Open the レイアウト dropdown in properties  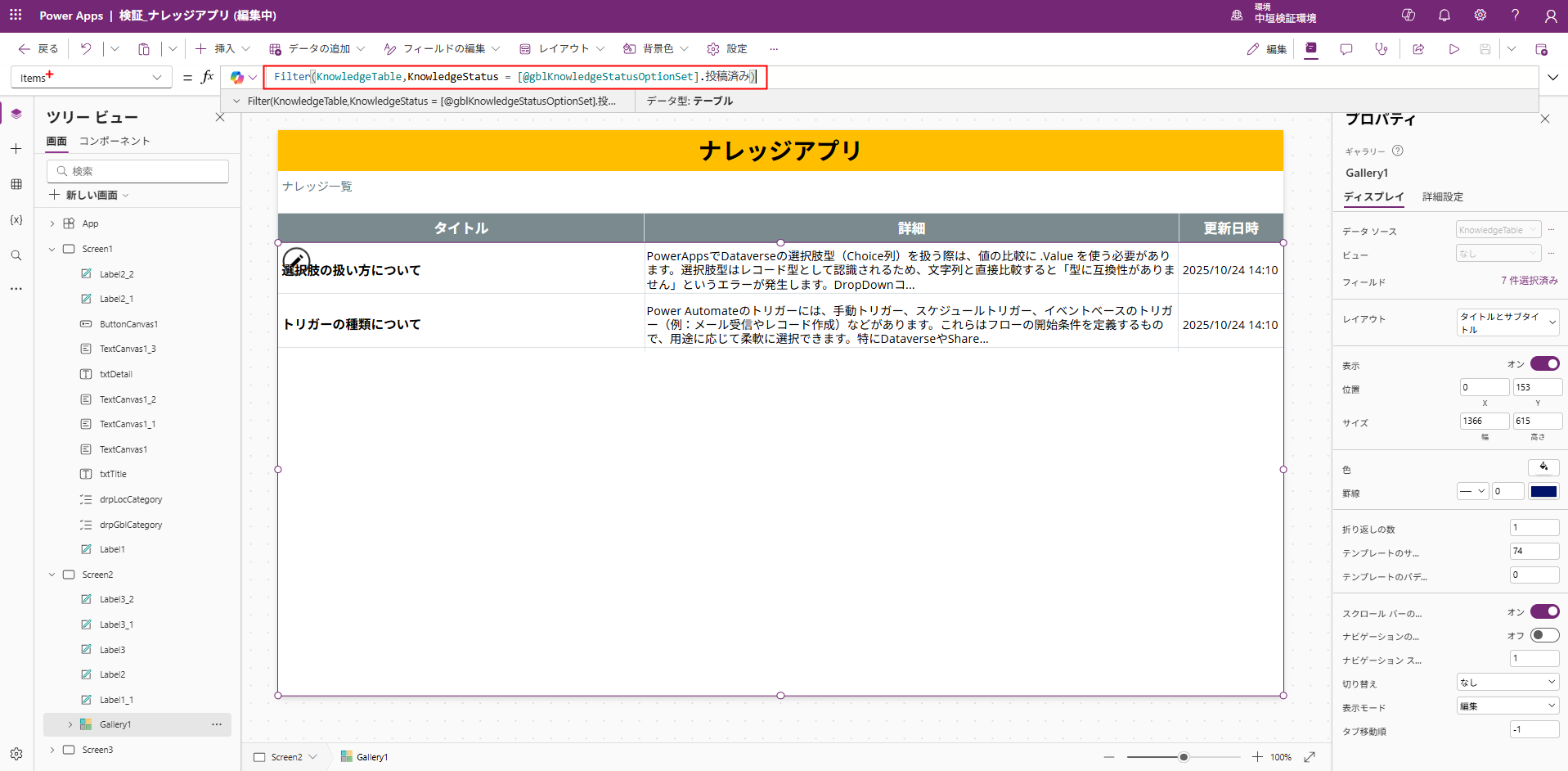[x=1507, y=322]
